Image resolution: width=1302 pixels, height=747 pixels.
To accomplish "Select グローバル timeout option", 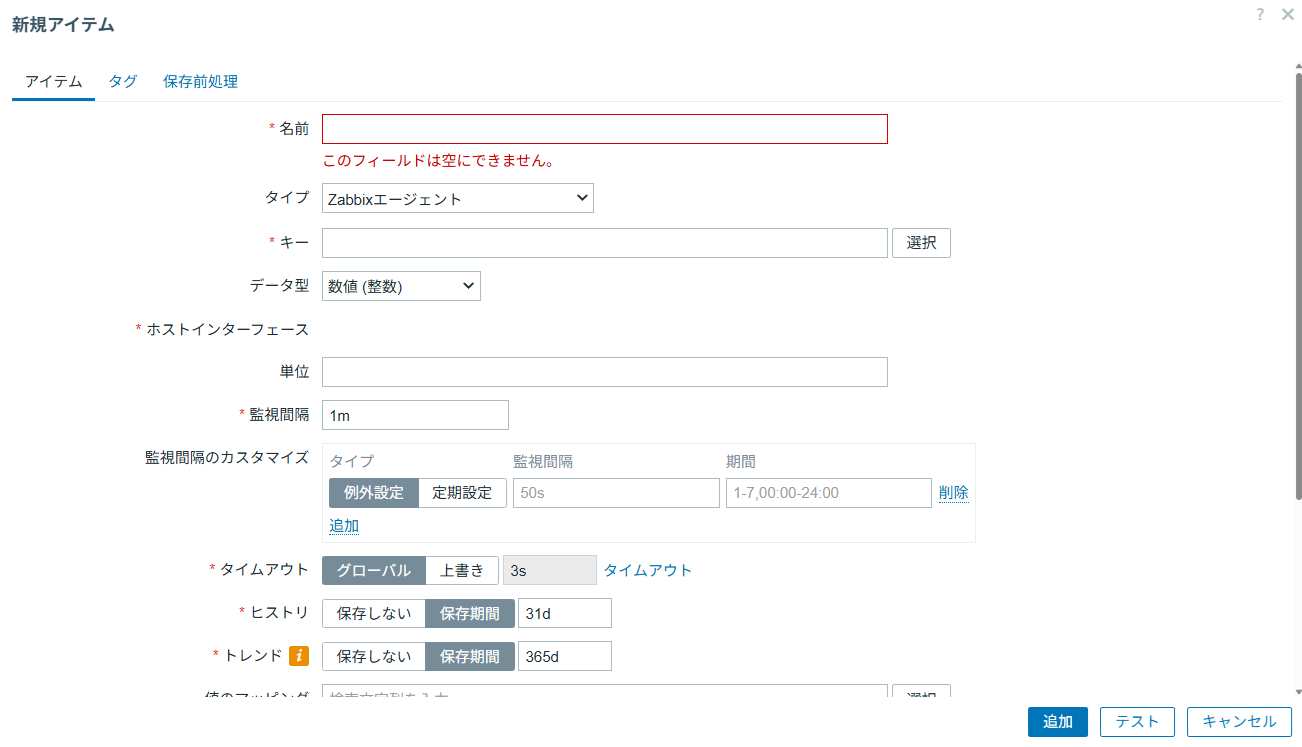I will click(x=374, y=570).
